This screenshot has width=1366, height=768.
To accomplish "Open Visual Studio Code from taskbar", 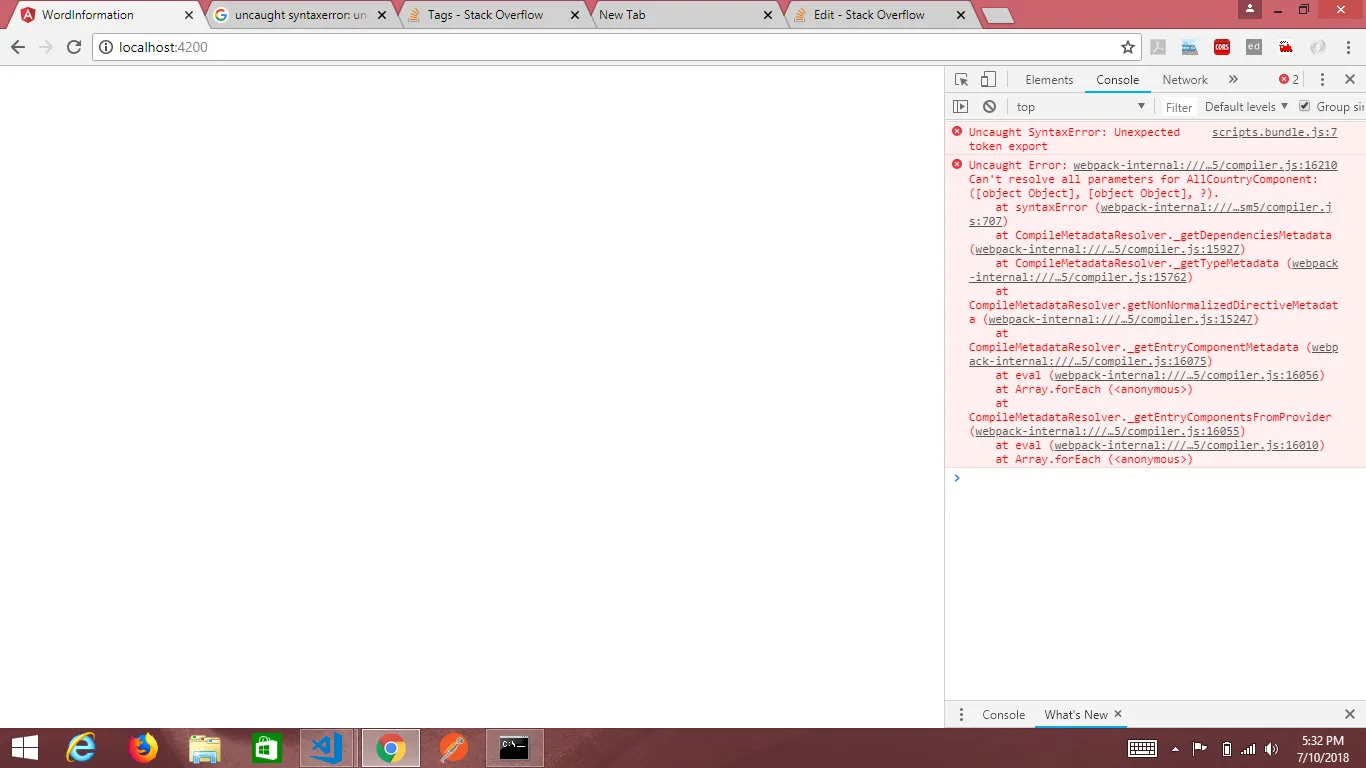I will tap(327, 748).
